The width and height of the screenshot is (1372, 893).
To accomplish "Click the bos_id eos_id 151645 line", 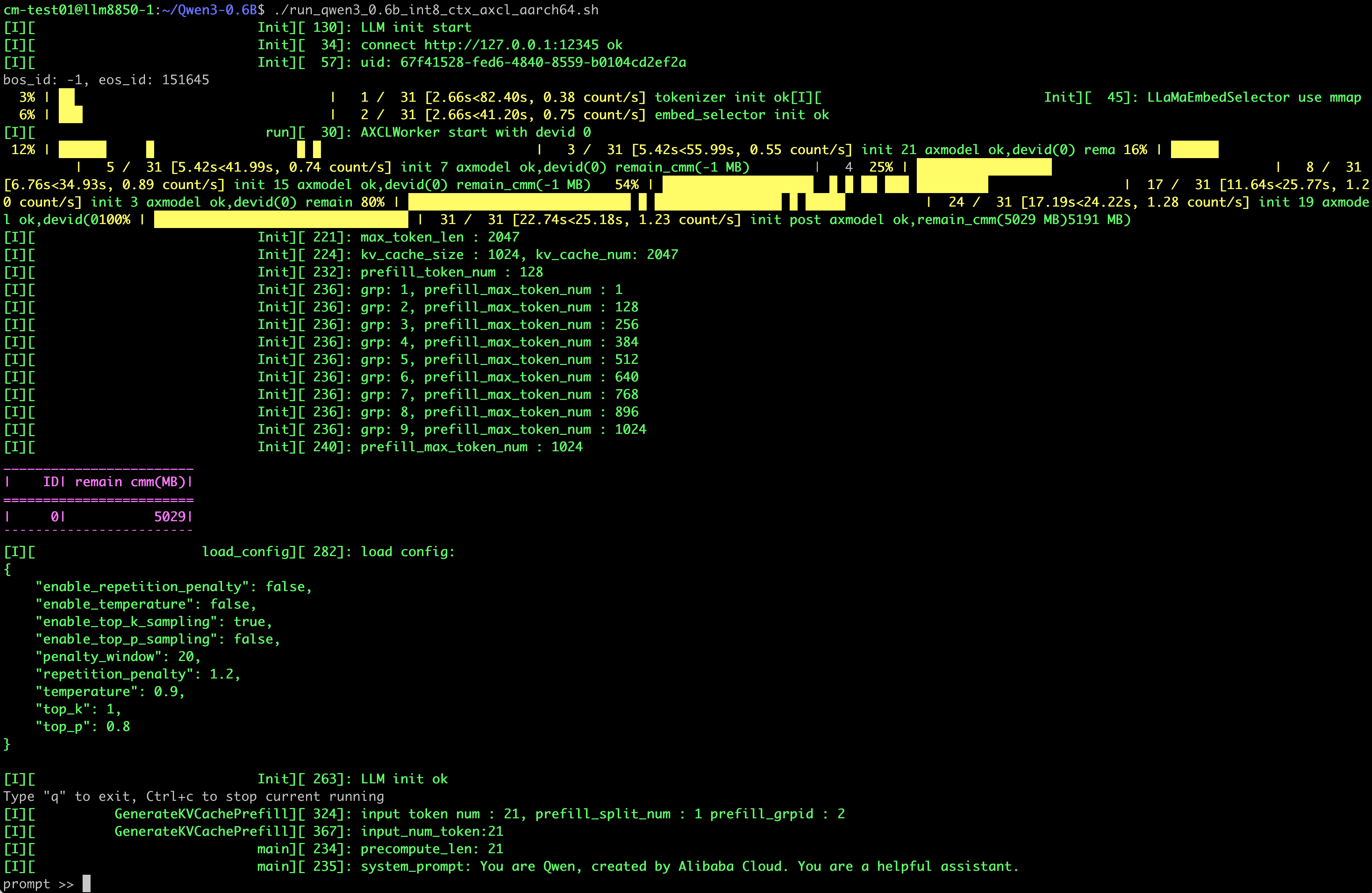I will point(106,79).
